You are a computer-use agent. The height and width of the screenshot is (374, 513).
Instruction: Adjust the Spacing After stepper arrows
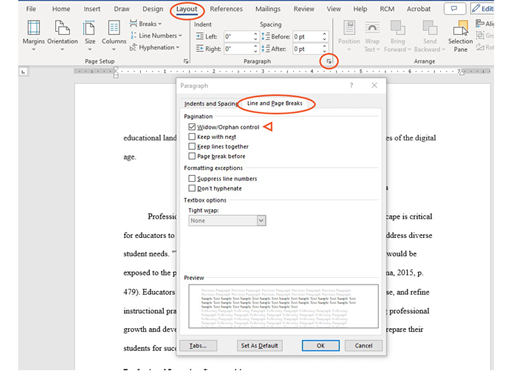coord(324,49)
